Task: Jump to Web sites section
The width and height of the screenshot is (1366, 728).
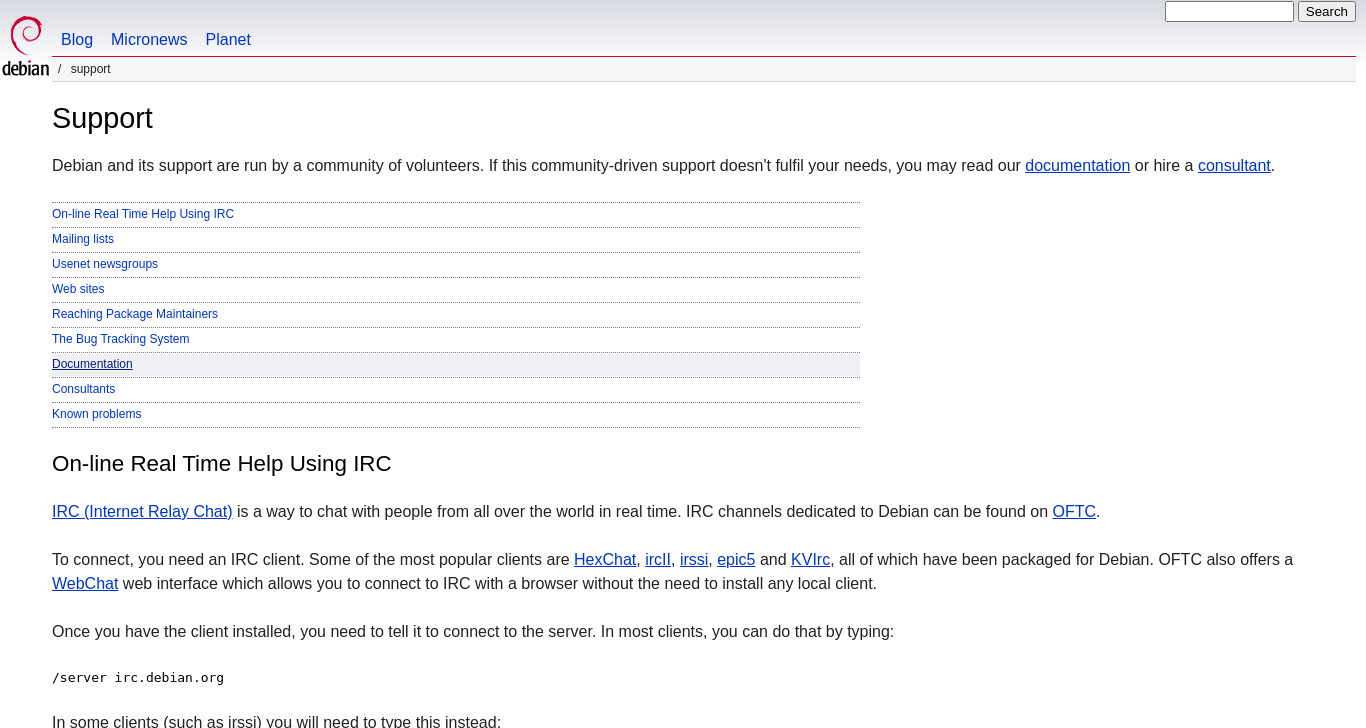Action: [78, 289]
